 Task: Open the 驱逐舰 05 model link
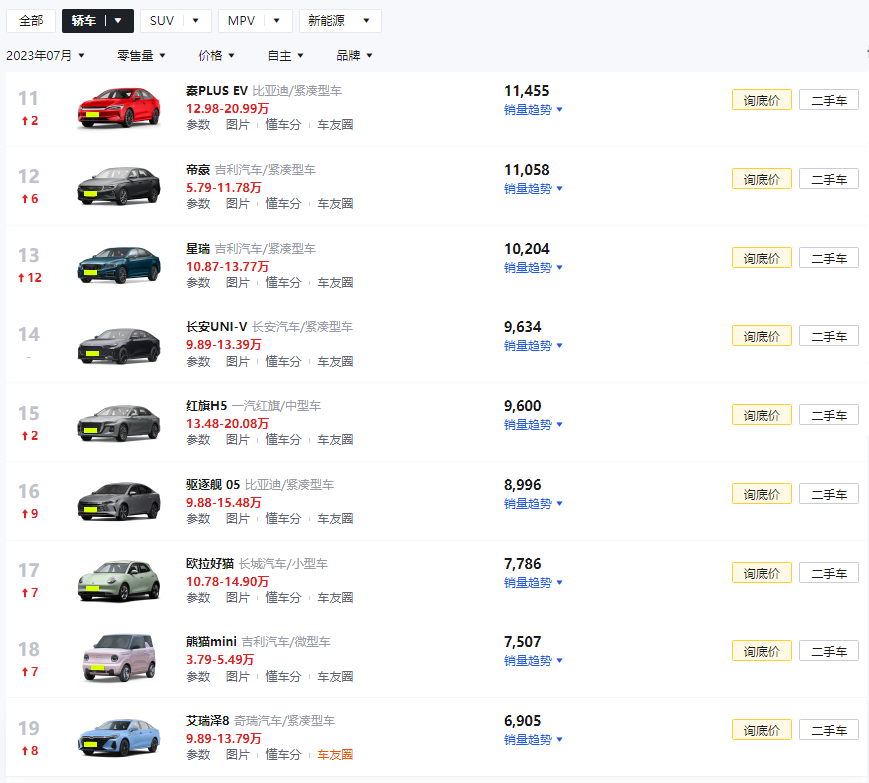(x=213, y=485)
